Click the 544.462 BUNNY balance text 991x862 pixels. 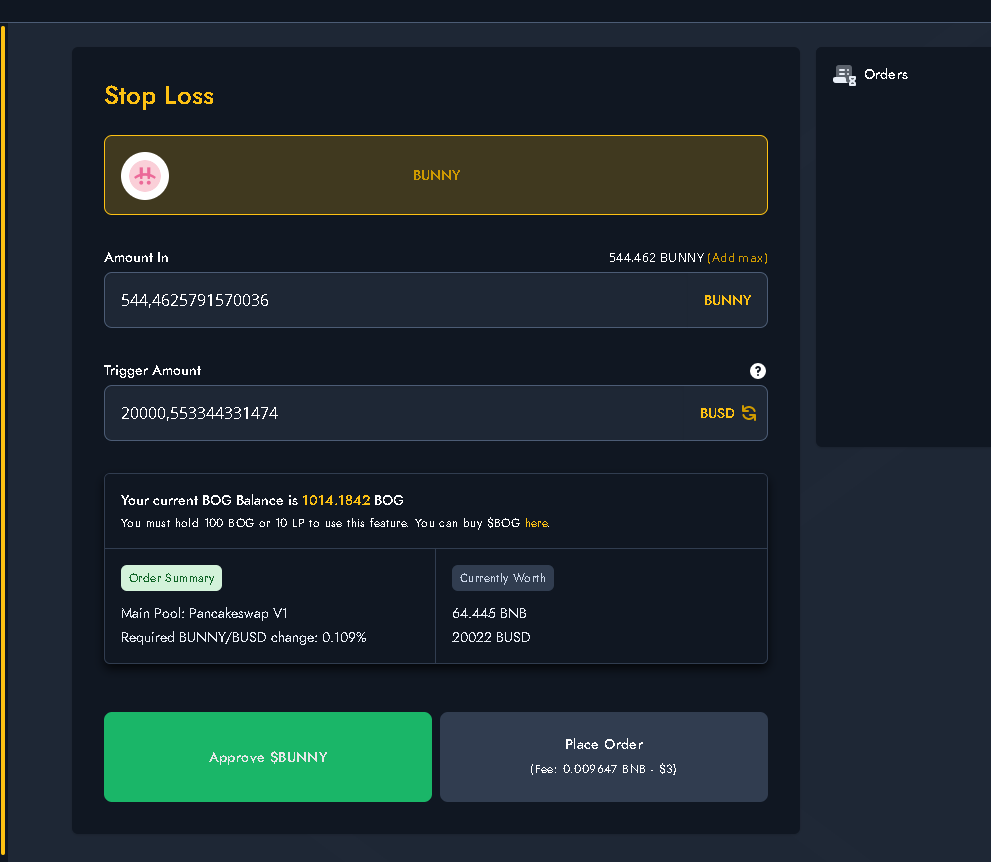tap(656, 258)
